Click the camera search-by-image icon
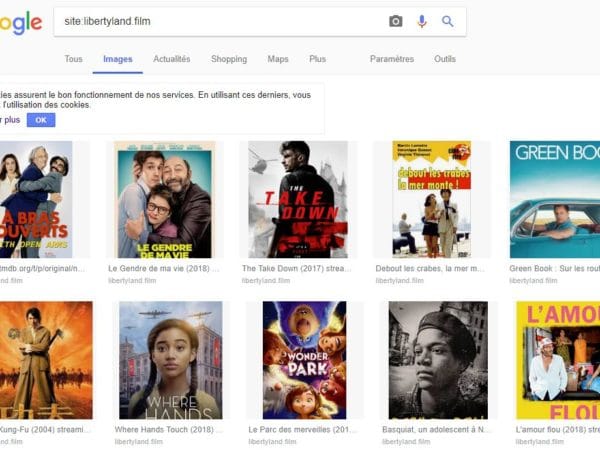Screen dimensions: 600x450 click(x=396, y=21)
